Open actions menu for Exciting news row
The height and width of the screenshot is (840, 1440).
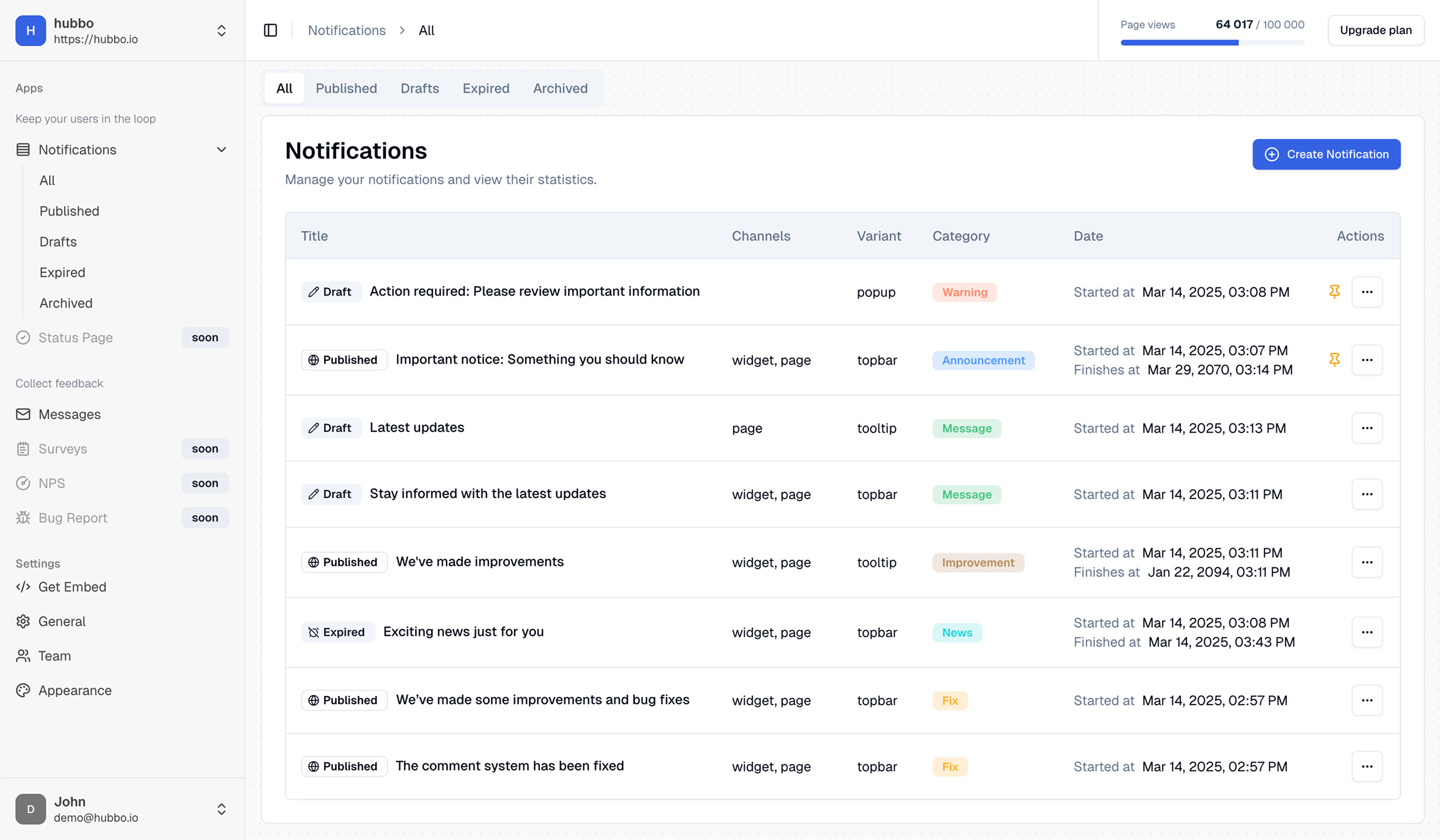[1367, 632]
